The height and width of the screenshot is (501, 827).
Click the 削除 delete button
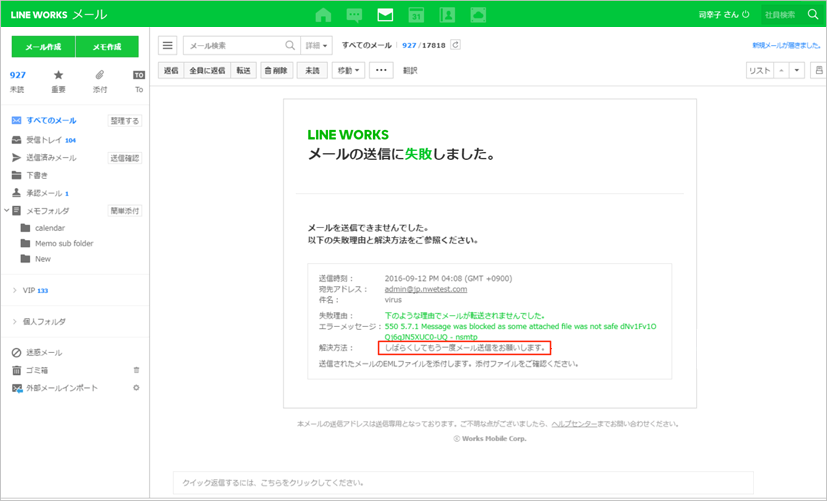(275, 70)
